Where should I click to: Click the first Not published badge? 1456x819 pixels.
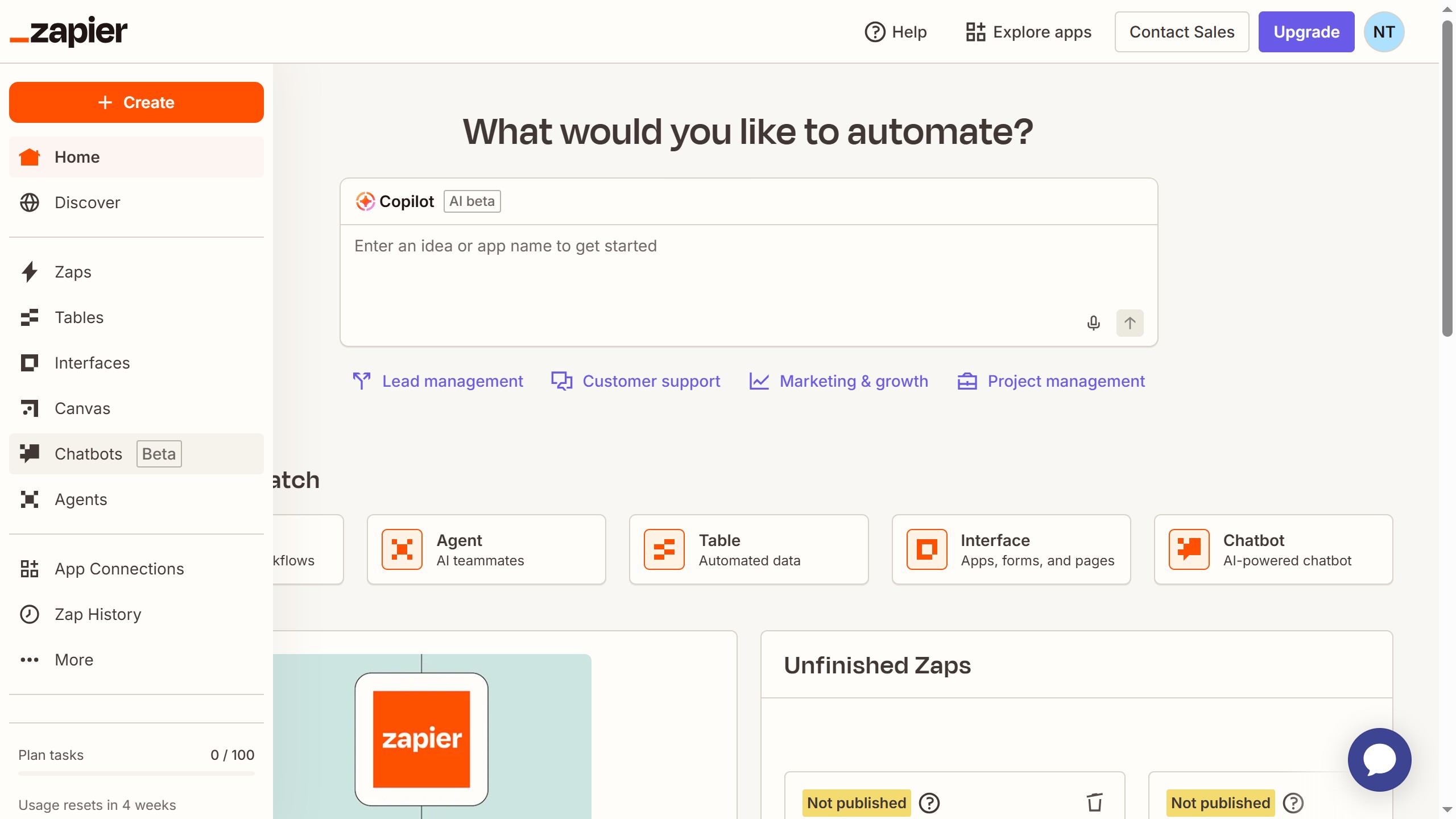tap(857, 803)
